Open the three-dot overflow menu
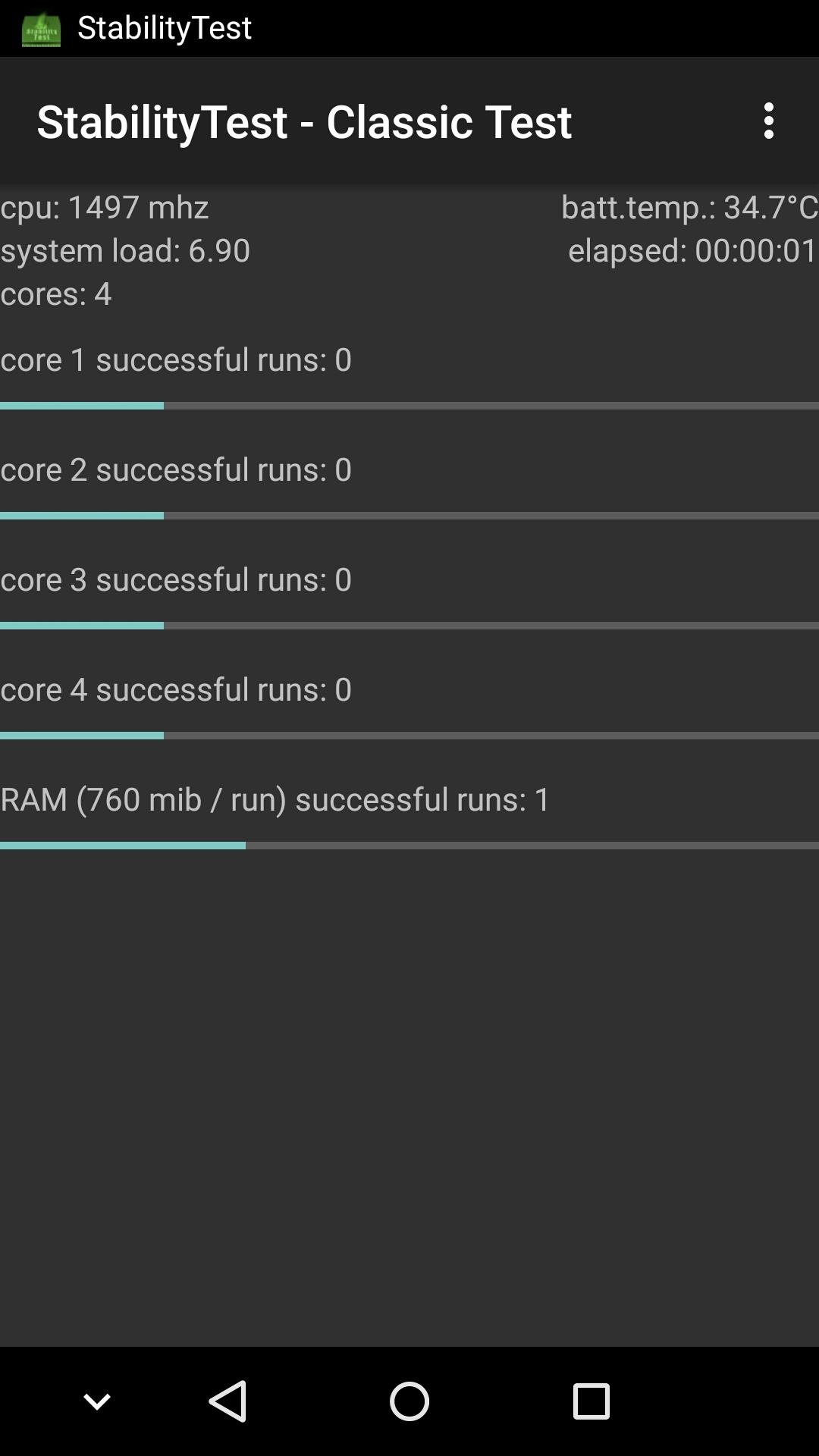Viewport: 819px width, 1456px height. [x=768, y=121]
